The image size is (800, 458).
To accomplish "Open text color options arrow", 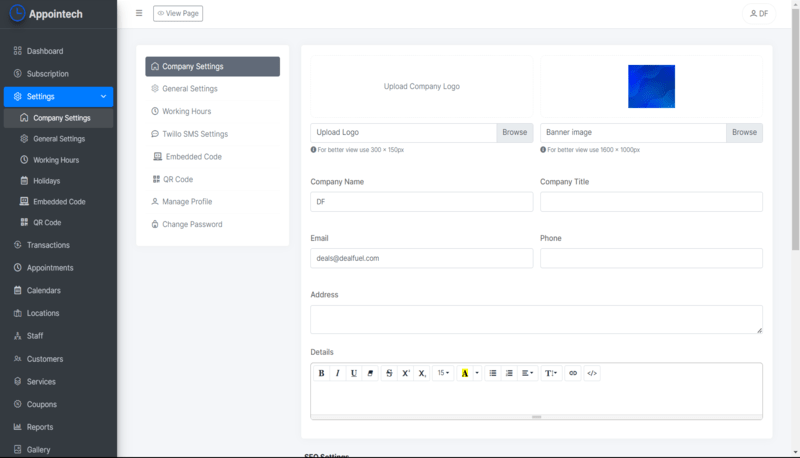I will [477, 373].
